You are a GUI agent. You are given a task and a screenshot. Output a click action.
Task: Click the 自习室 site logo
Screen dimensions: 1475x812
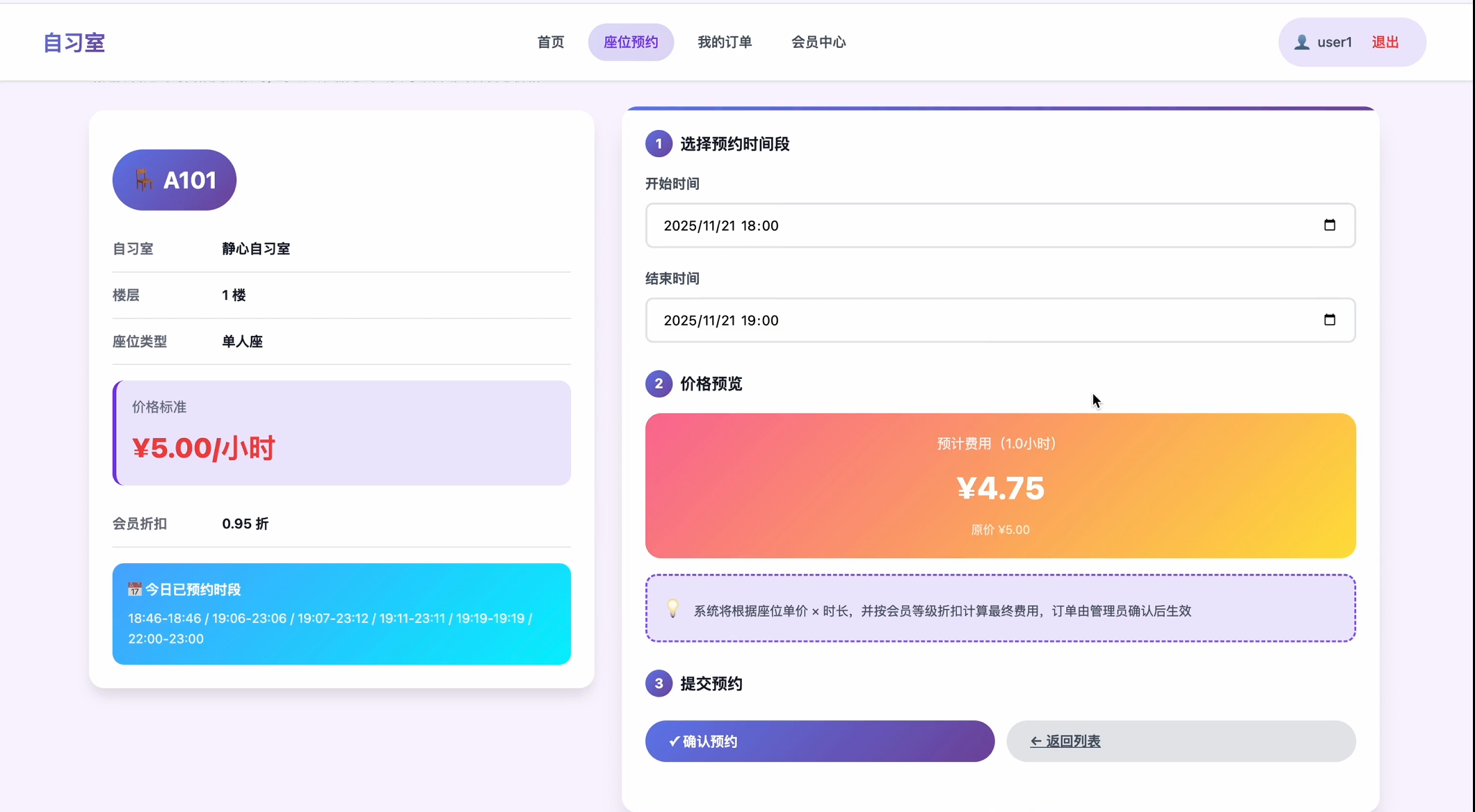coord(74,43)
